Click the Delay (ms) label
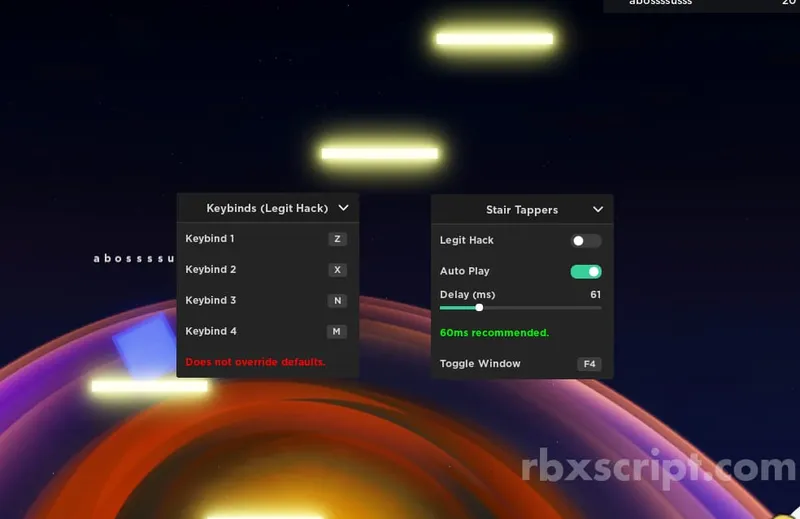800x519 pixels. (x=467, y=294)
